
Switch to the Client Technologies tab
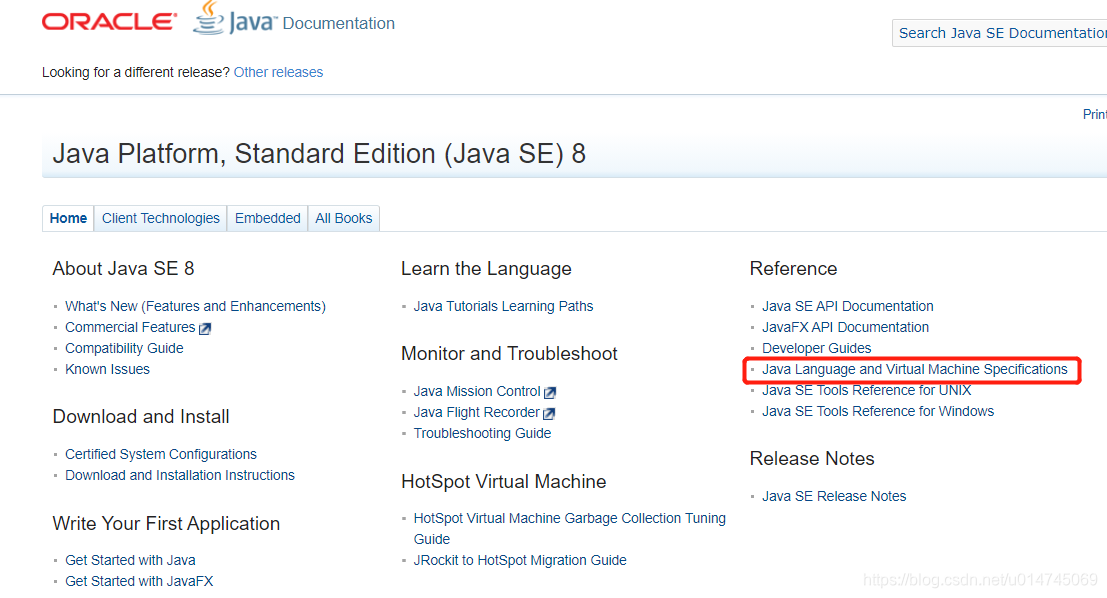[x=160, y=218]
